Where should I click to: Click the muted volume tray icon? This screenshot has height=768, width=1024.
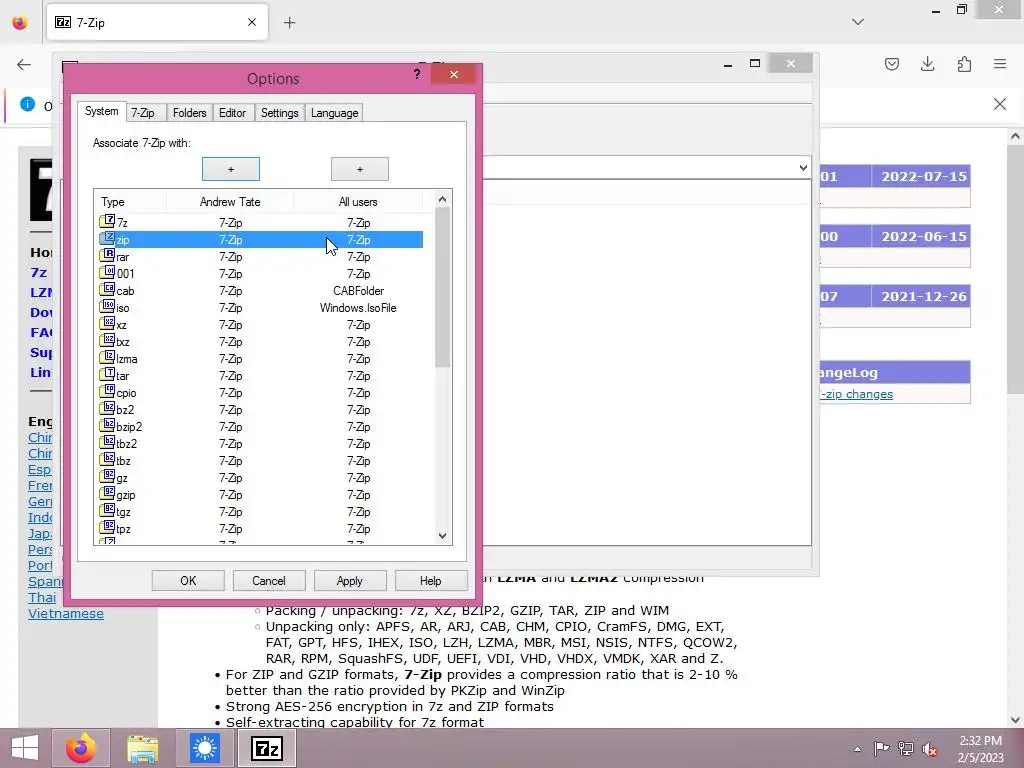click(930, 749)
